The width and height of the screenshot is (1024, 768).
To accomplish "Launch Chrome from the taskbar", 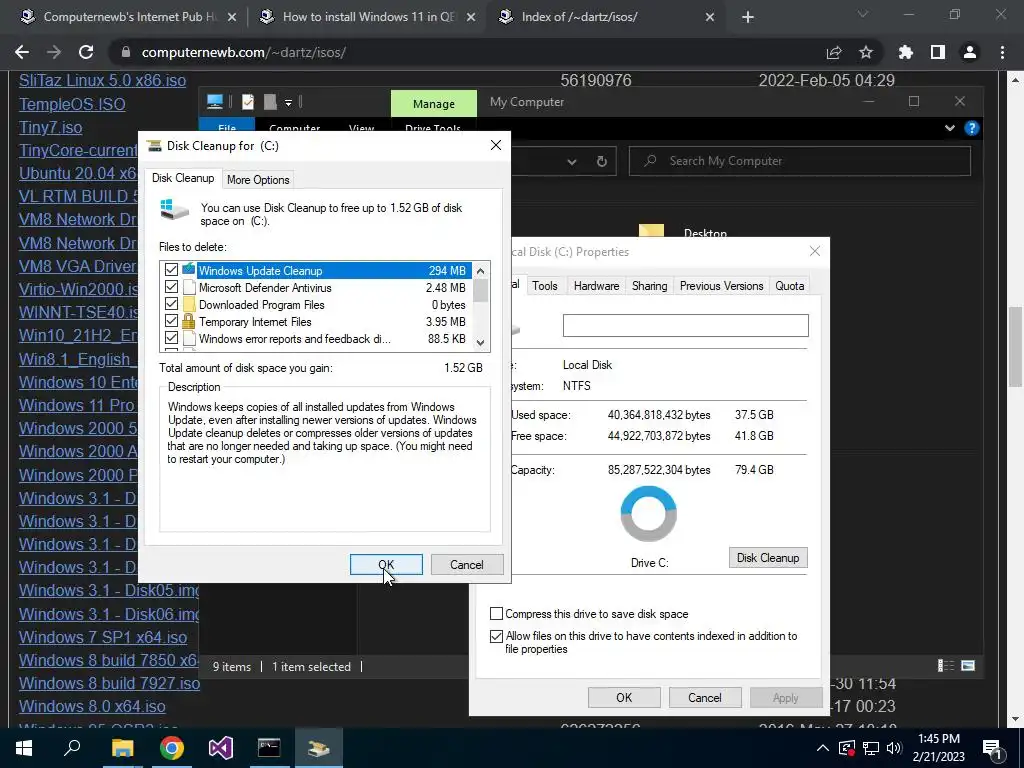I will (171, 748).
